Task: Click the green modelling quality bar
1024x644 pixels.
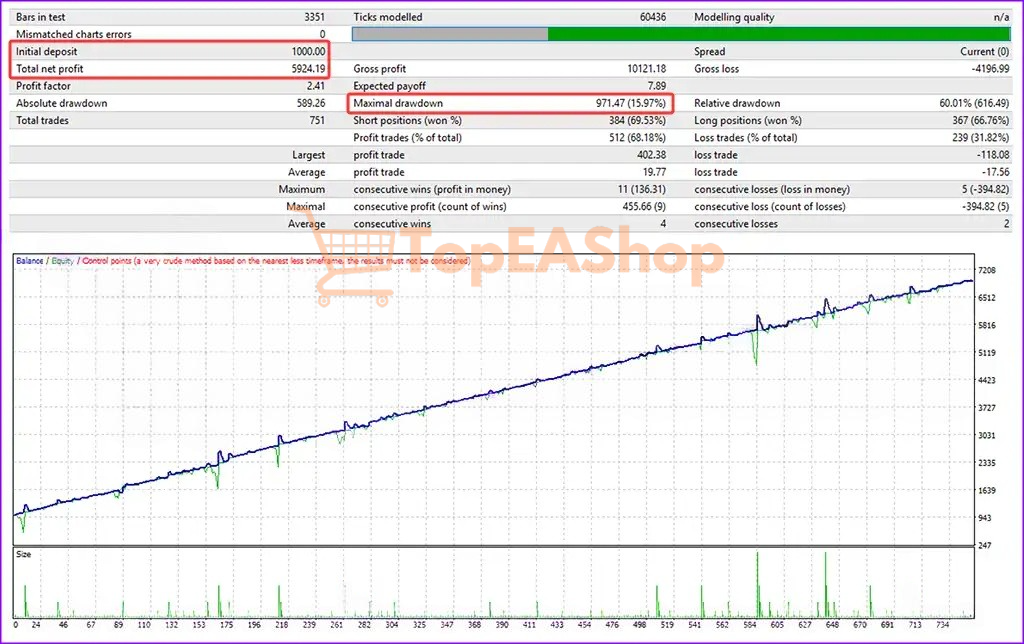Action: (780, 34)
